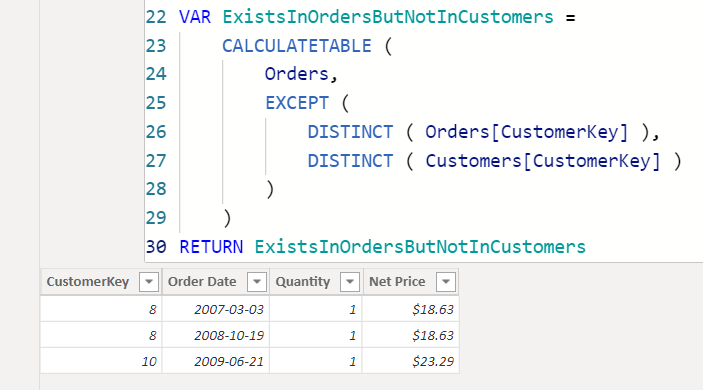Click the CALCULATETABLE function on line 23
This screenshot has height=390, width=703.
pyautogui.click(x=297, y=46)
